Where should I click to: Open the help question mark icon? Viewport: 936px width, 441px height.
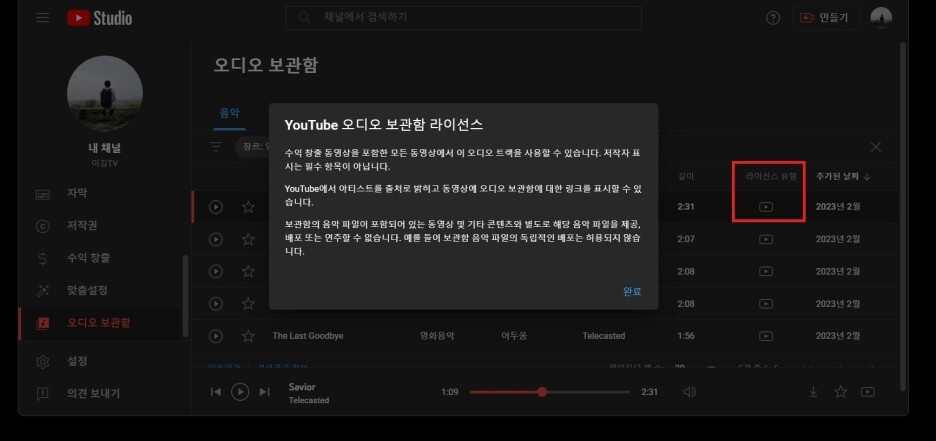click(773, 18)
